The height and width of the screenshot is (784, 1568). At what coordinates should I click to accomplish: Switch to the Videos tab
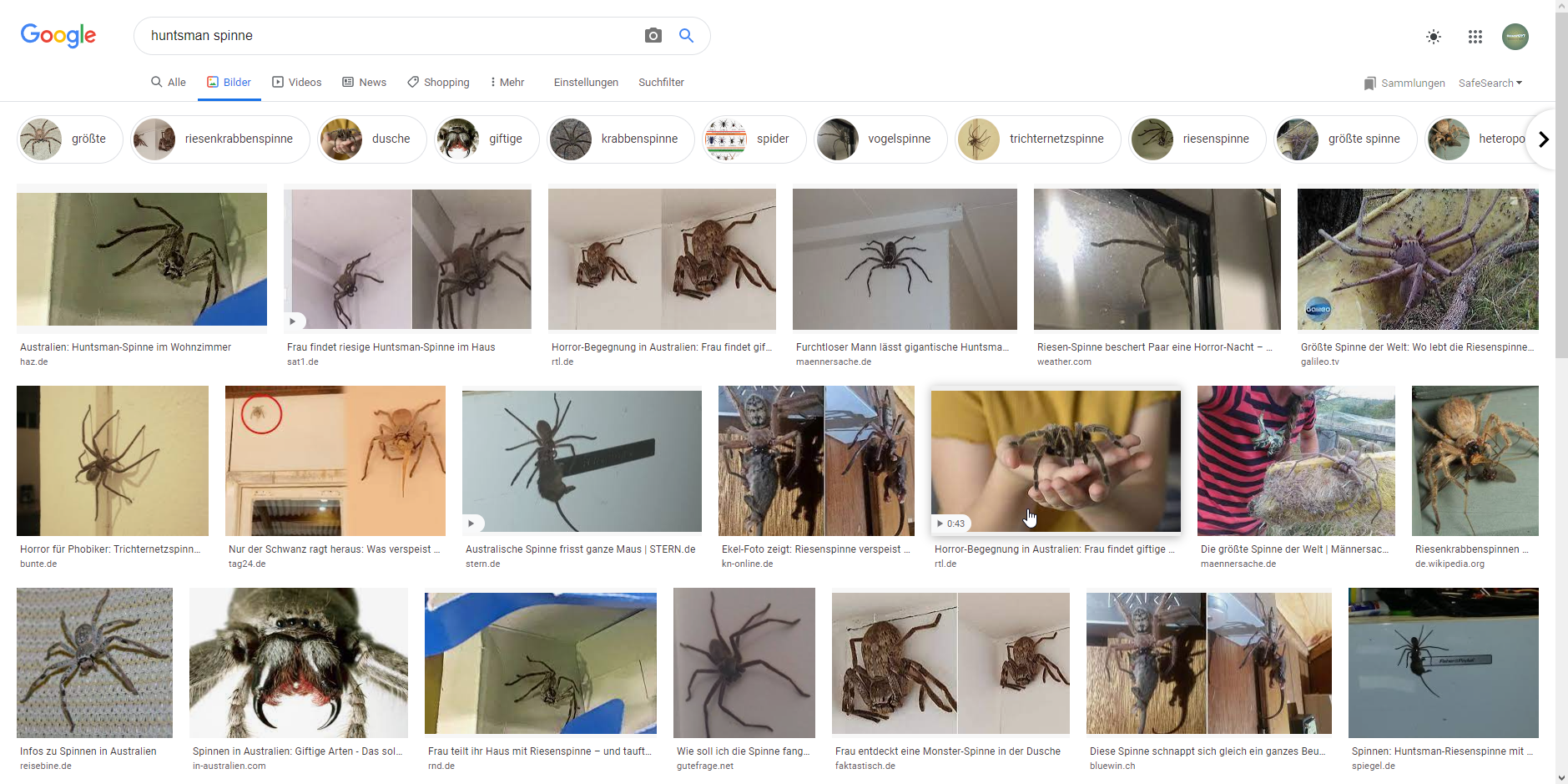(296, 83)
